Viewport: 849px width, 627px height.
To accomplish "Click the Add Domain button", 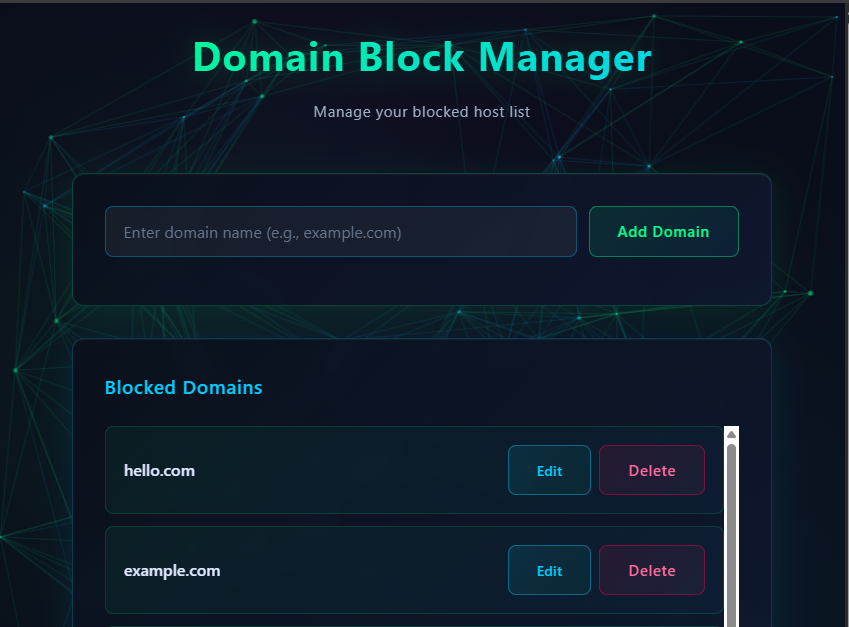I will [x=663, y=232].
